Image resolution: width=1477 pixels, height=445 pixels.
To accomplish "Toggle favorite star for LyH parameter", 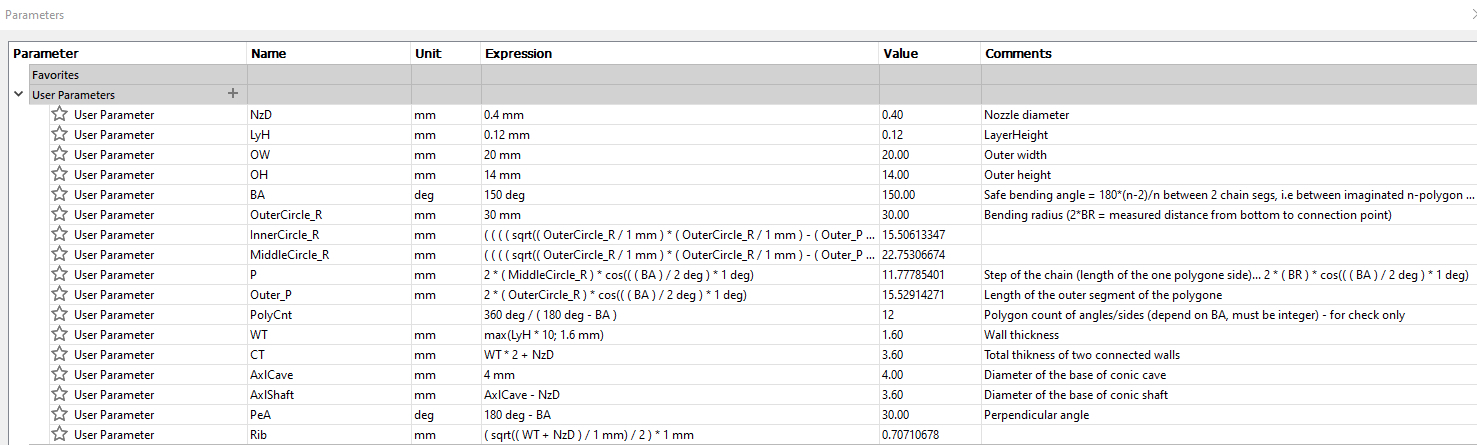I will click(x=60, y=134).
